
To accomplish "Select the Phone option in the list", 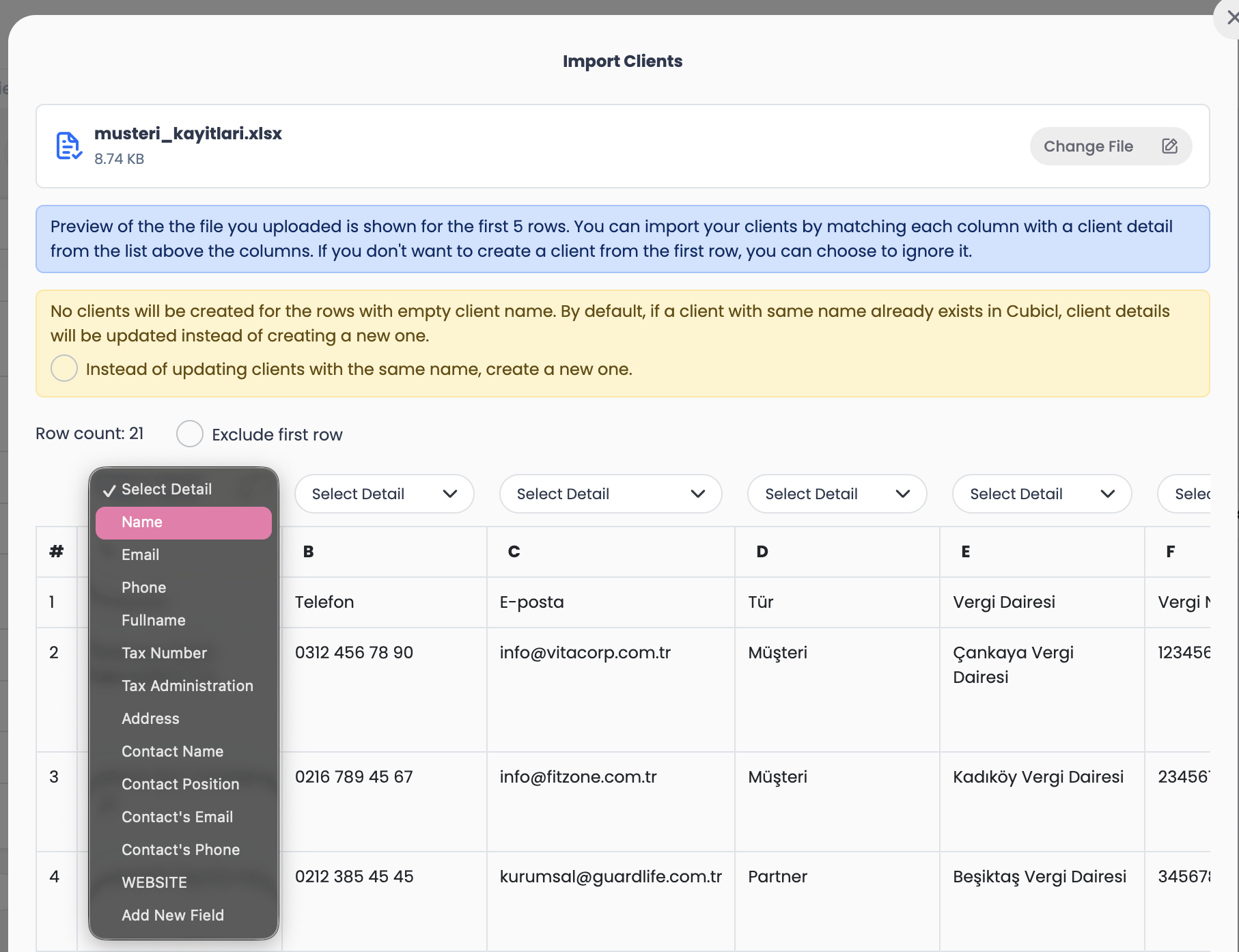I will tap(144, 588).
